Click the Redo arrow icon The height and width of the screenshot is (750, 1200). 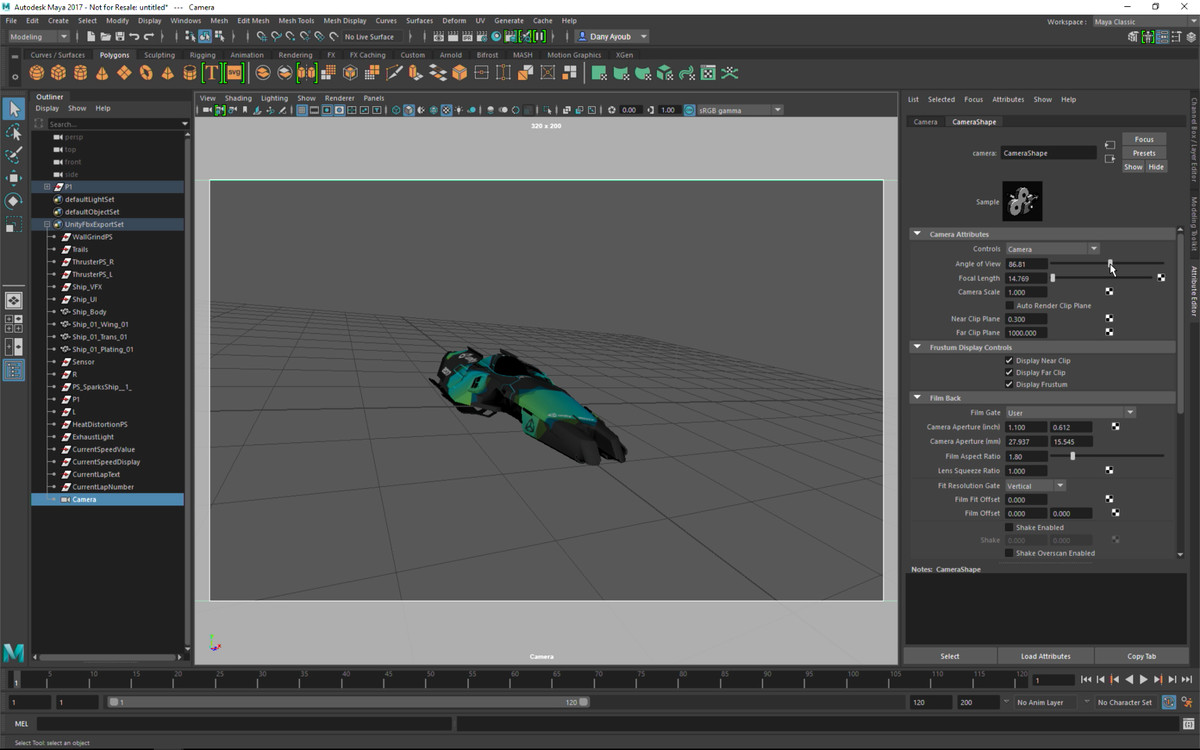click(148, 37)
